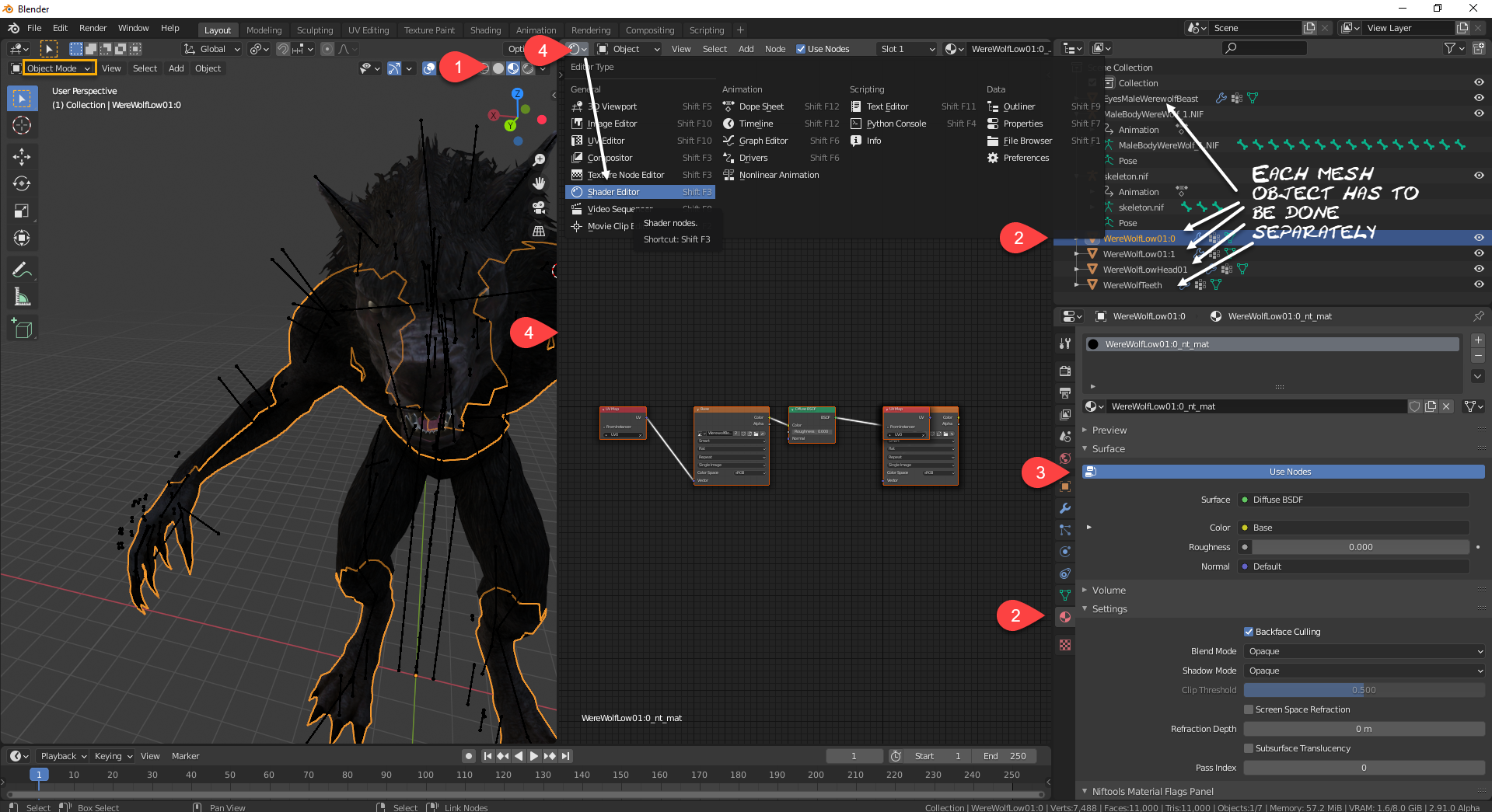Choose Shader Editor from the editor type menu
The image size is (1492, 812).
[613, 192]
